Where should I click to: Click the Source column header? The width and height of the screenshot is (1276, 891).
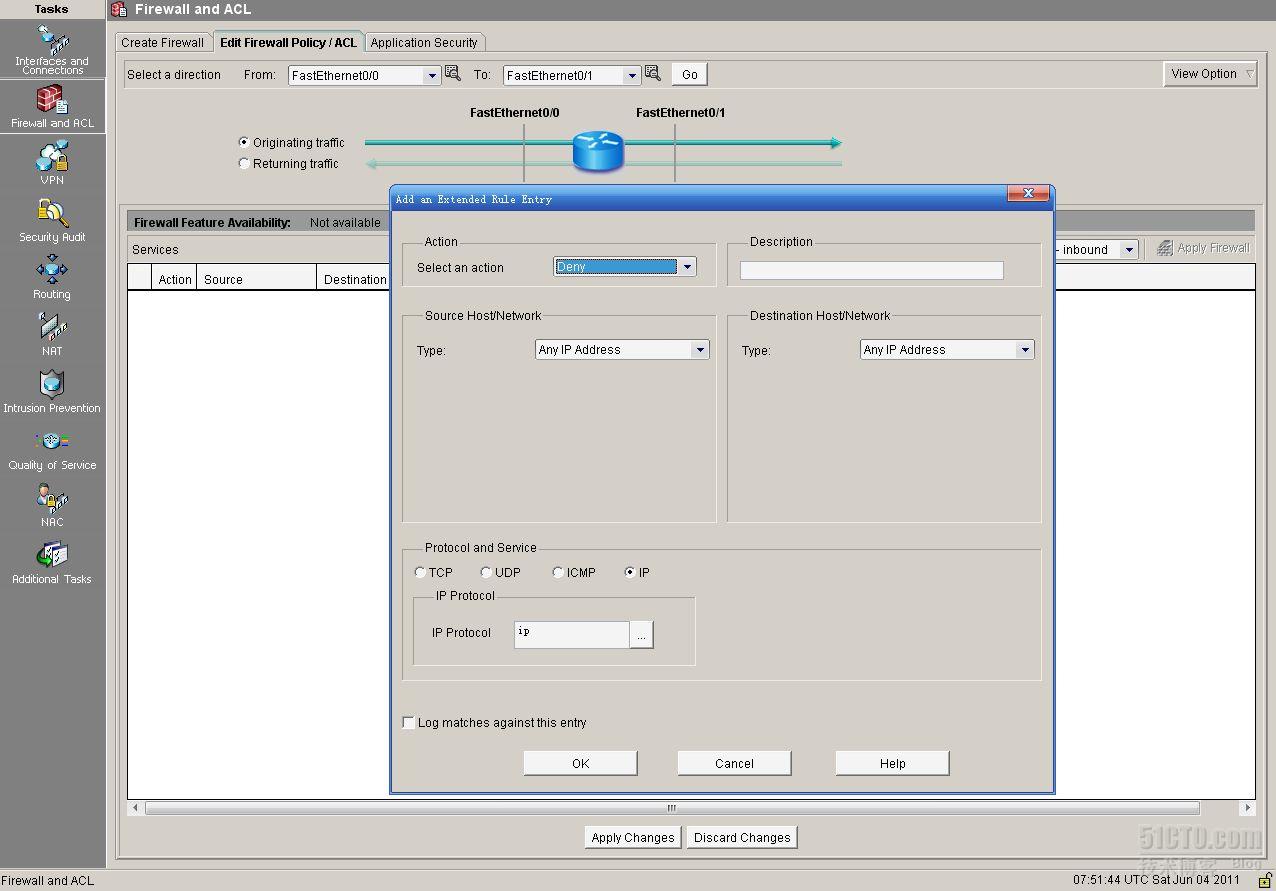coord(256,279)
